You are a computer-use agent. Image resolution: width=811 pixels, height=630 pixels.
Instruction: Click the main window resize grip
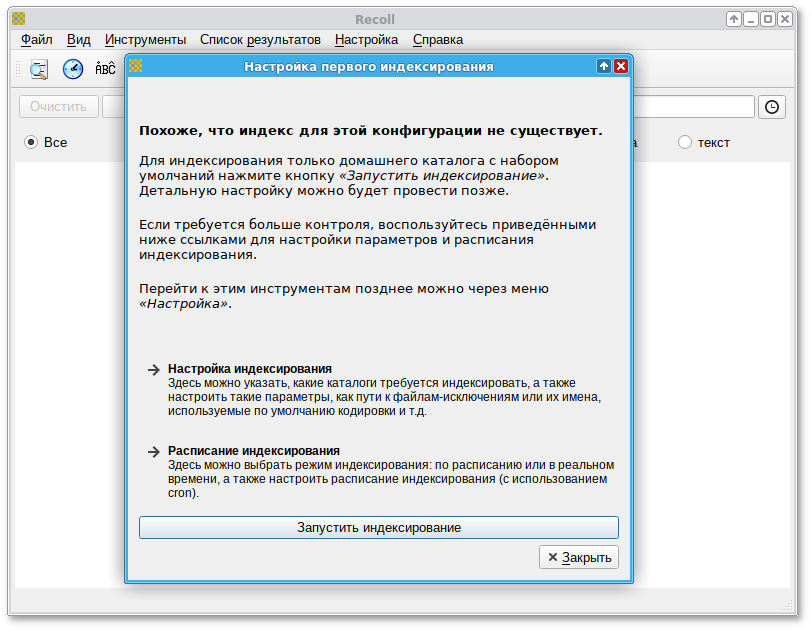[788, 605]
